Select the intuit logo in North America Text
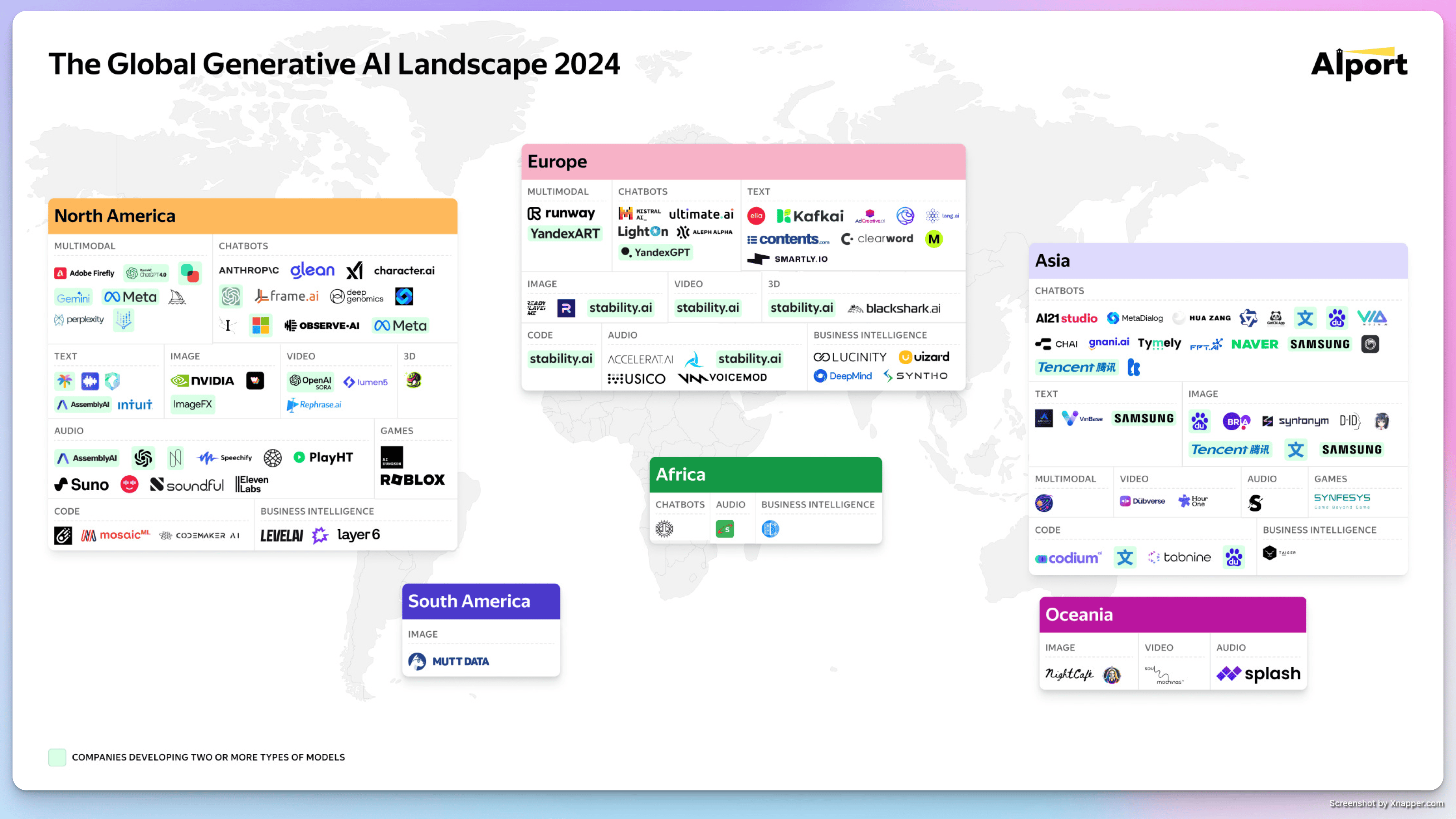Viewport: 1456px width, 819px height. click(x=135, y=404)
